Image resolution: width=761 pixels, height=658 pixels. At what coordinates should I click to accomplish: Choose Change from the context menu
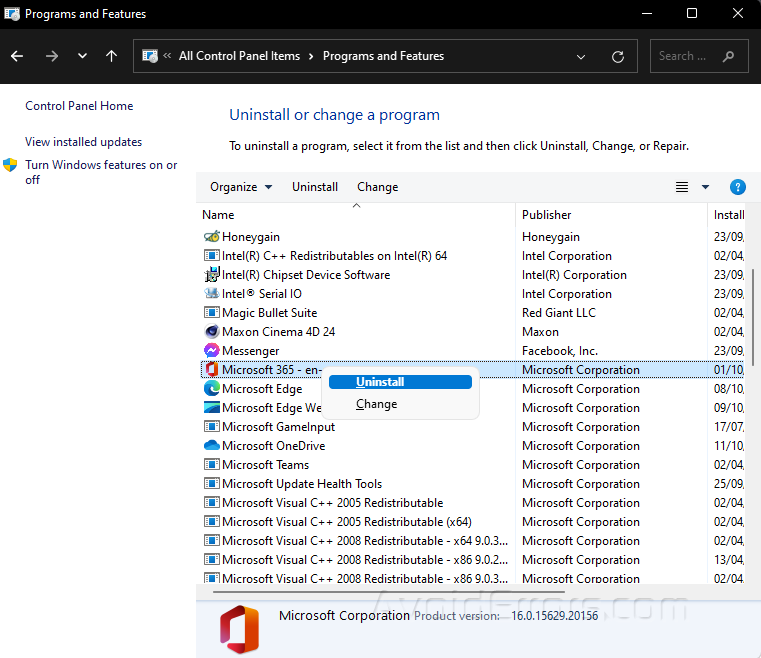point(377,404)
